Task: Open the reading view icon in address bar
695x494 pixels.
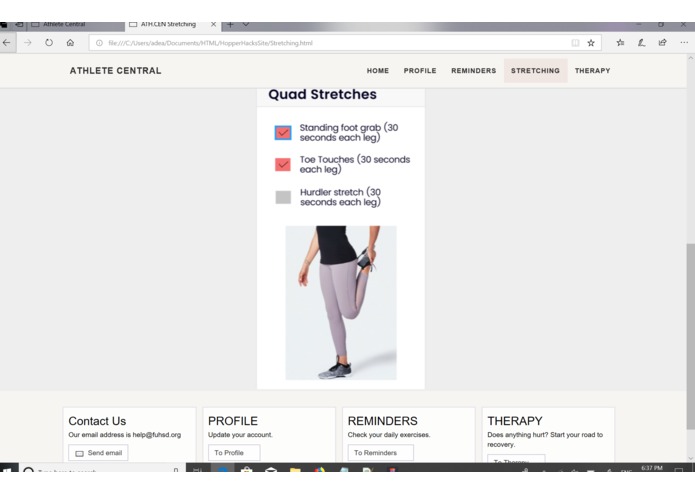Action: [575, 43]
